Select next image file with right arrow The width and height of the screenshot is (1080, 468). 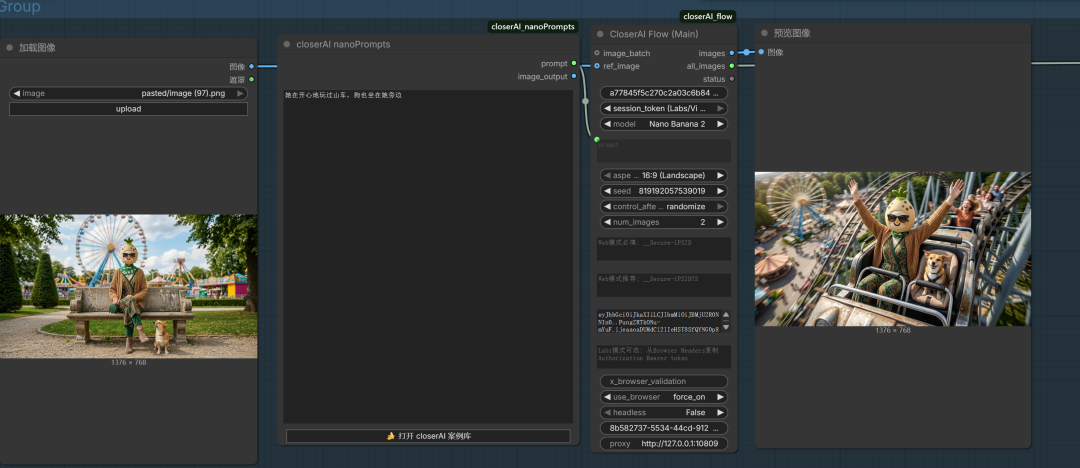tap(240, 93)
